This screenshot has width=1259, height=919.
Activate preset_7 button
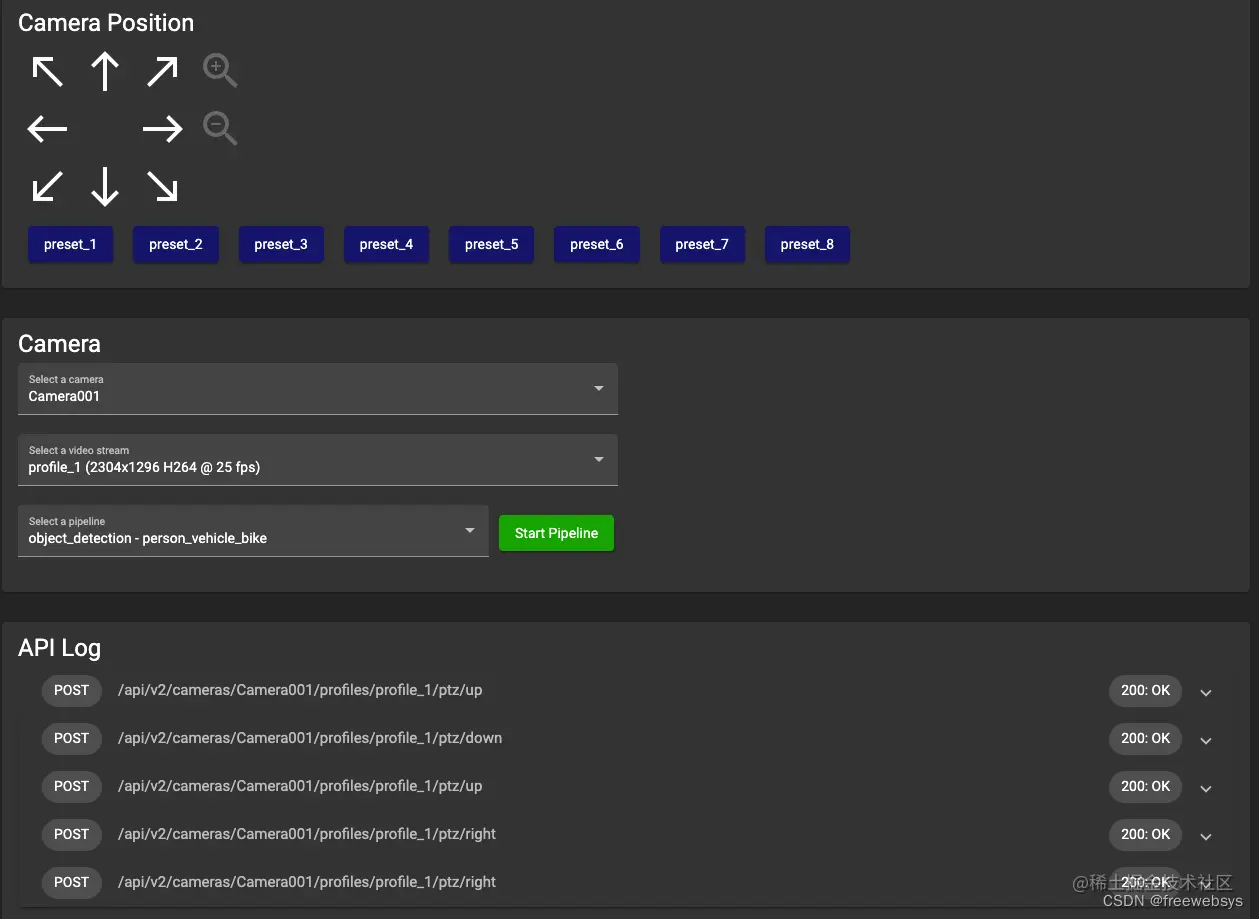702,244
